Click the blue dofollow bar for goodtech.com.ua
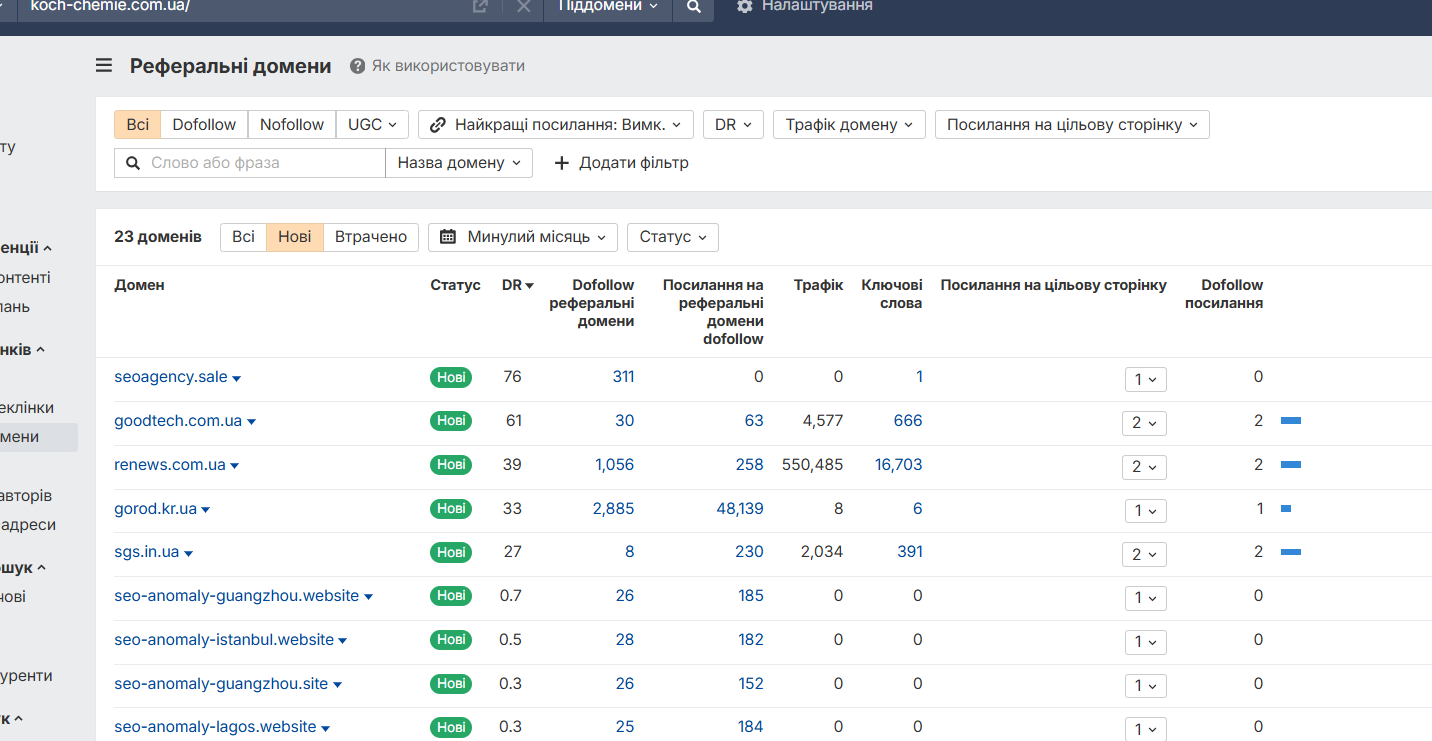 click(x=1290, y=421)
